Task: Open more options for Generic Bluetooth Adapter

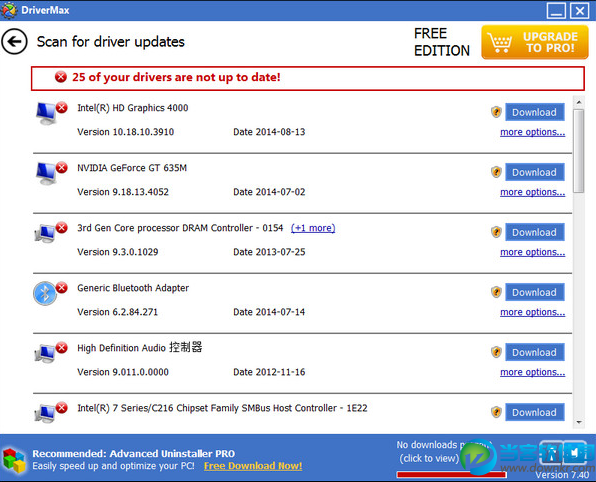Action: [533, 312]
